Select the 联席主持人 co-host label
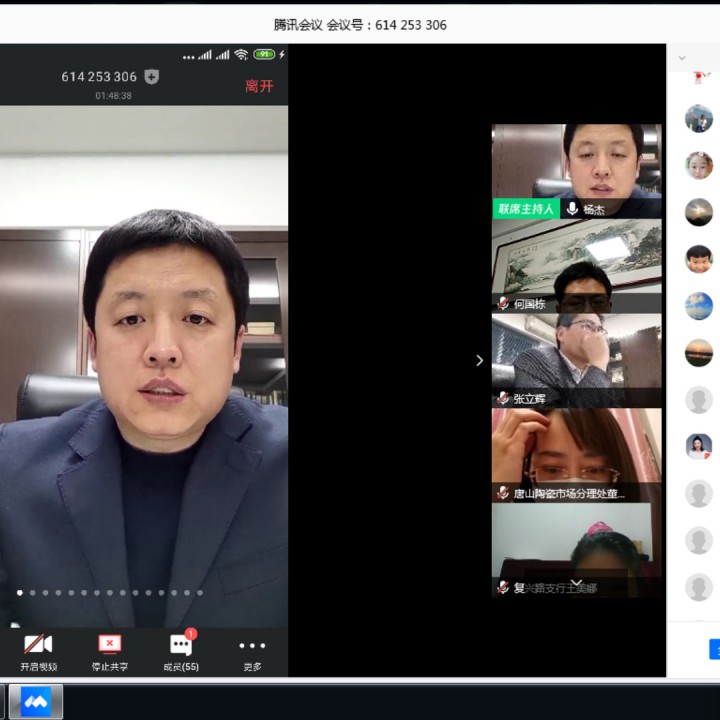Image resolution: width=720 pixels, height=720 pixels. click(x=526, y=209)
